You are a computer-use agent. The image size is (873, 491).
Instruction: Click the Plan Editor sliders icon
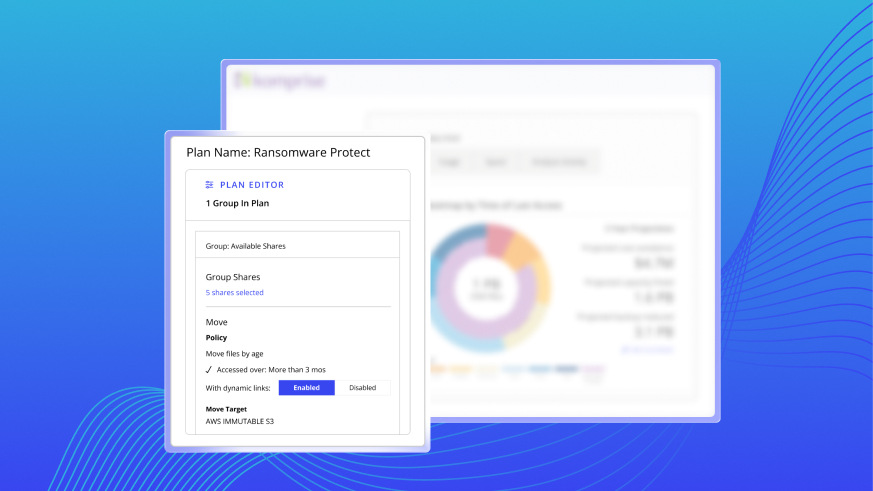[x=209, y=185]
